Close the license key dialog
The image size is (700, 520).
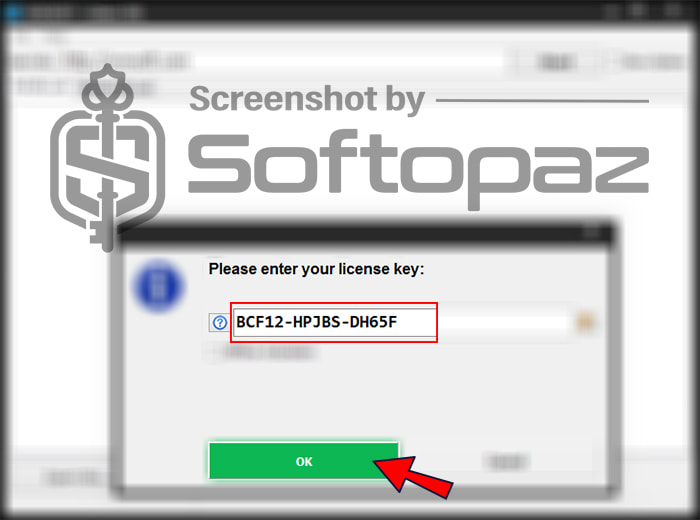[x=592, y=232]
